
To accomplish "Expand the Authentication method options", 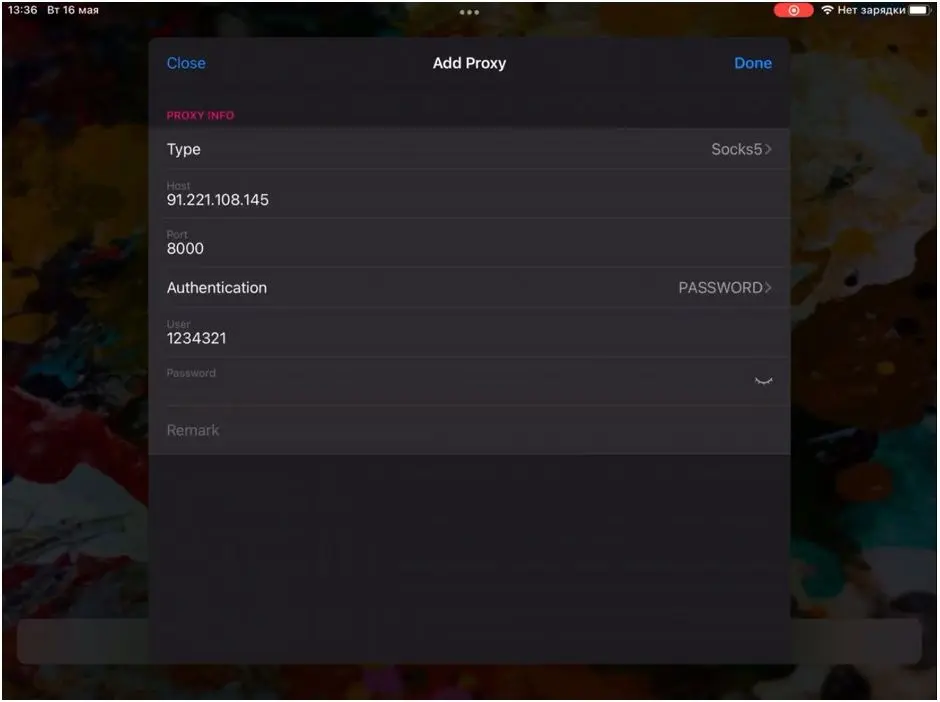I will pos(400,288).
